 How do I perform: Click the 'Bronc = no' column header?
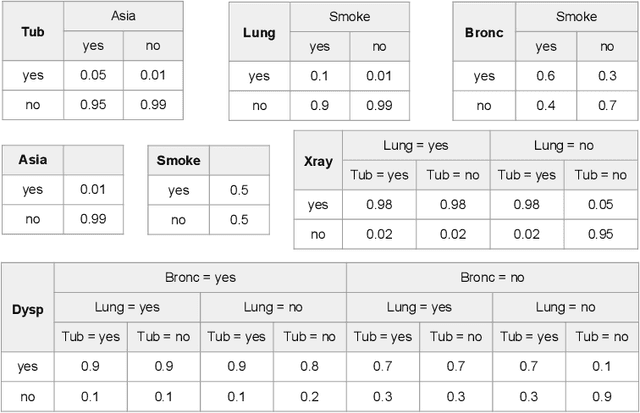tap(492, 277)
